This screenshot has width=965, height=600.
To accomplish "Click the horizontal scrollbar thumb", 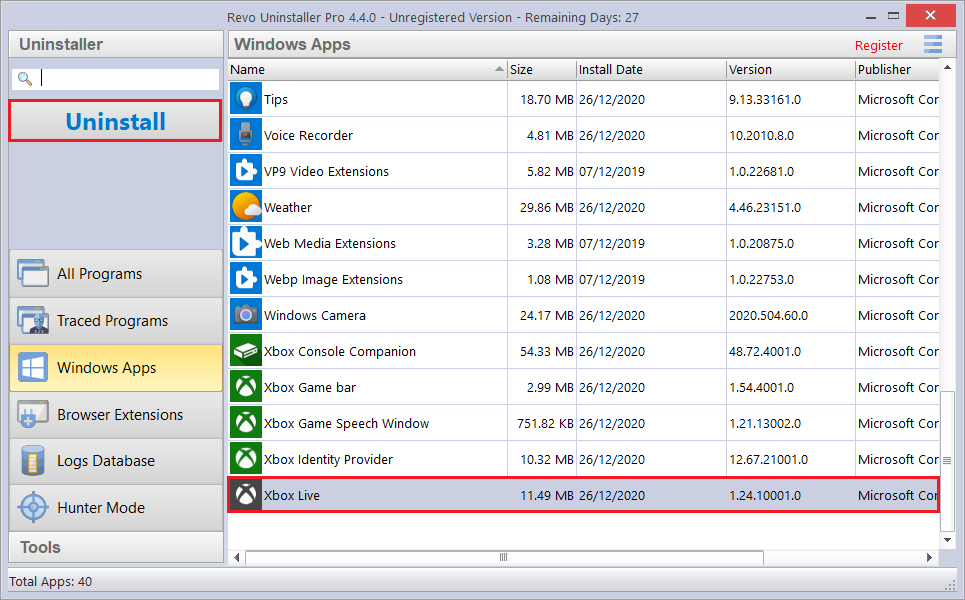I will point(504,558).
